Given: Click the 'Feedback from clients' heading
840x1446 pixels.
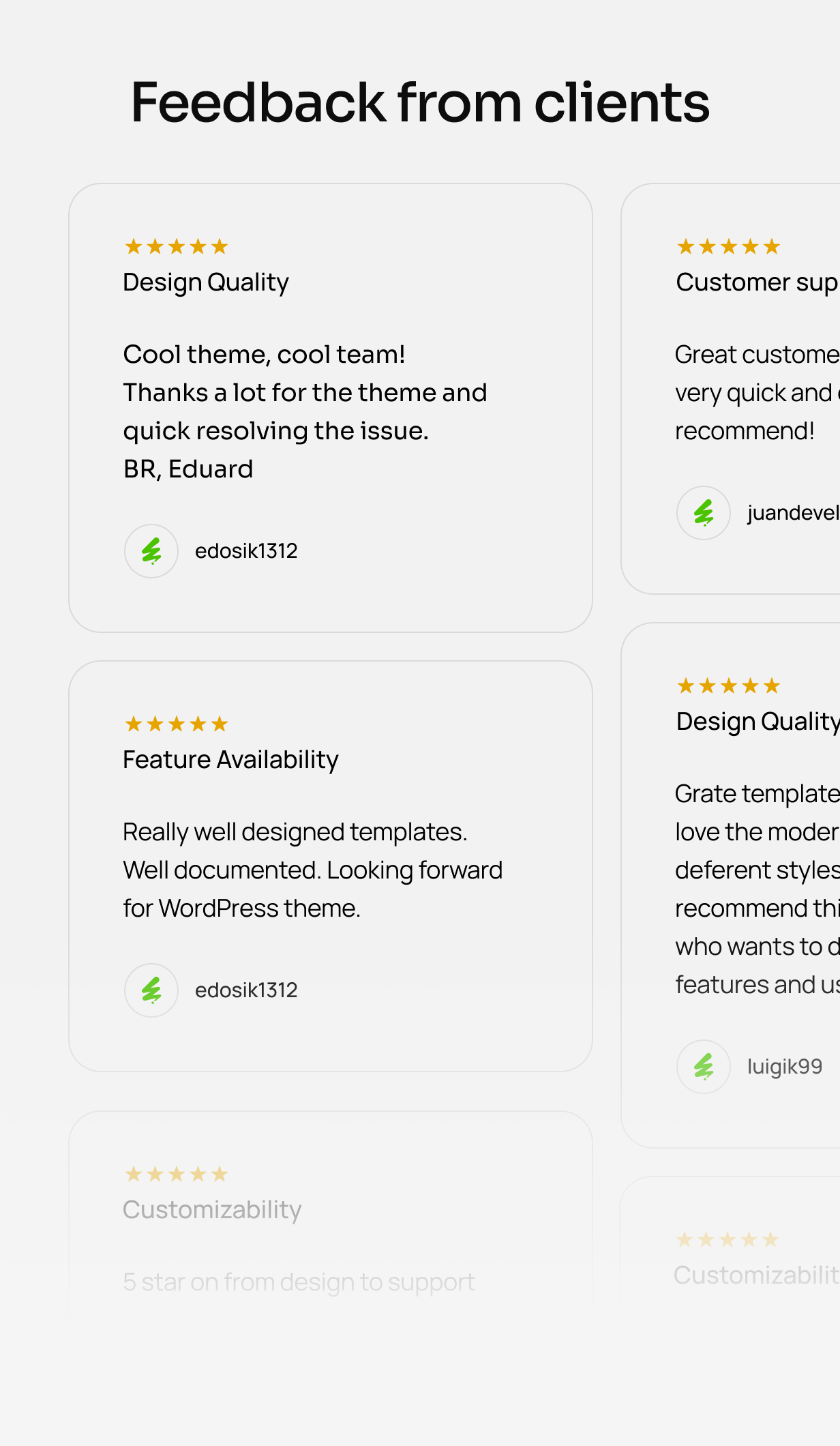Looking at the screenshot, I should click(420, 102).
